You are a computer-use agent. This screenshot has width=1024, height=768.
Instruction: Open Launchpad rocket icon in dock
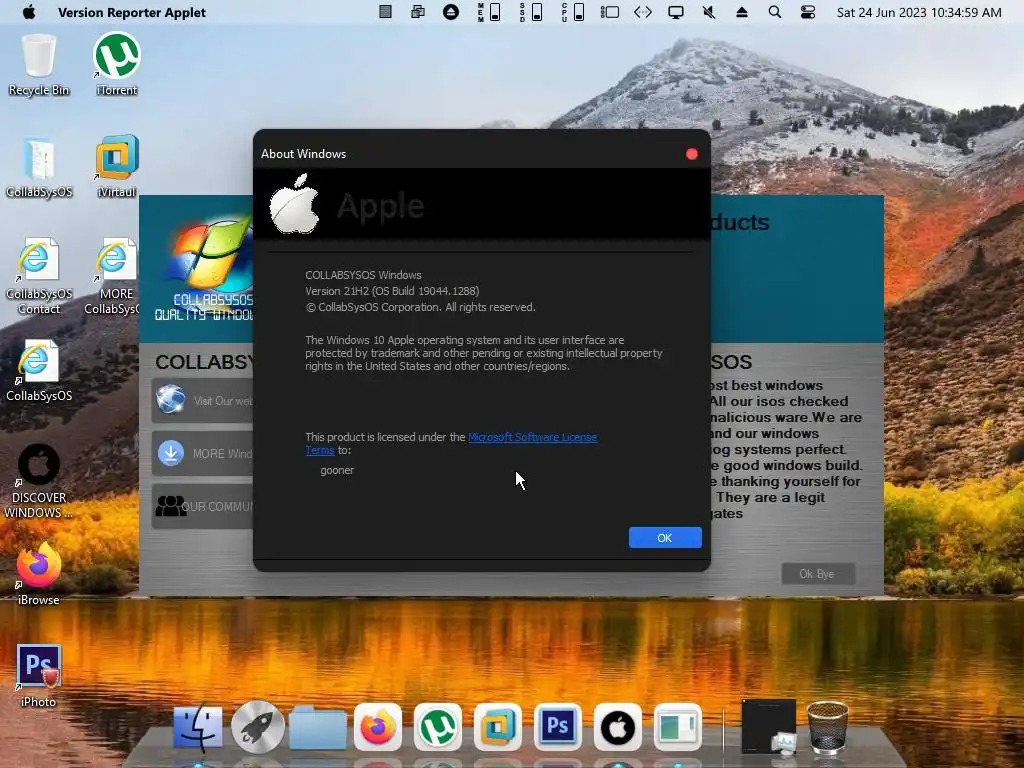(x=257, y=727)
